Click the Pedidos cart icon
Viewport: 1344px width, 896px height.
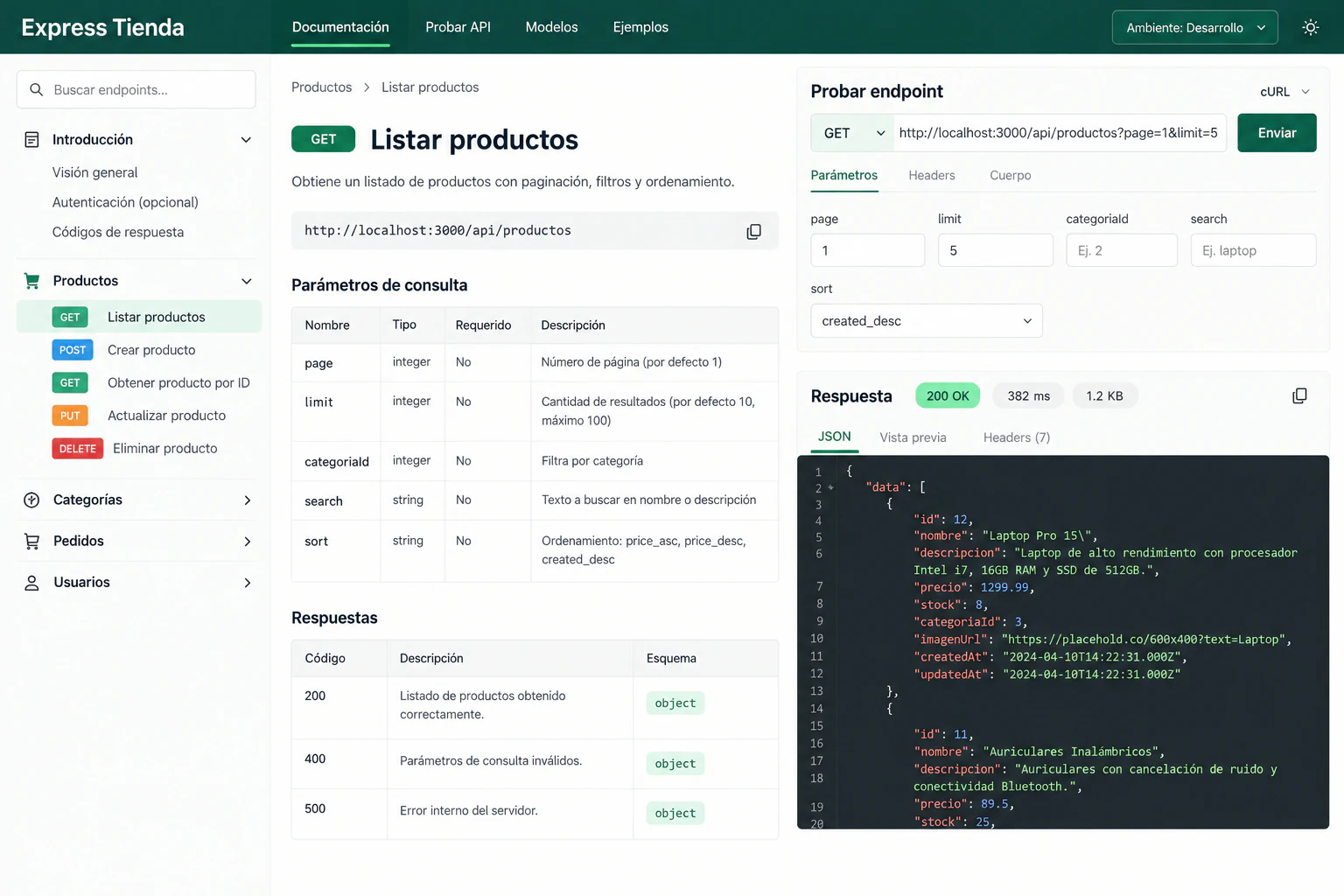(31, 541)
